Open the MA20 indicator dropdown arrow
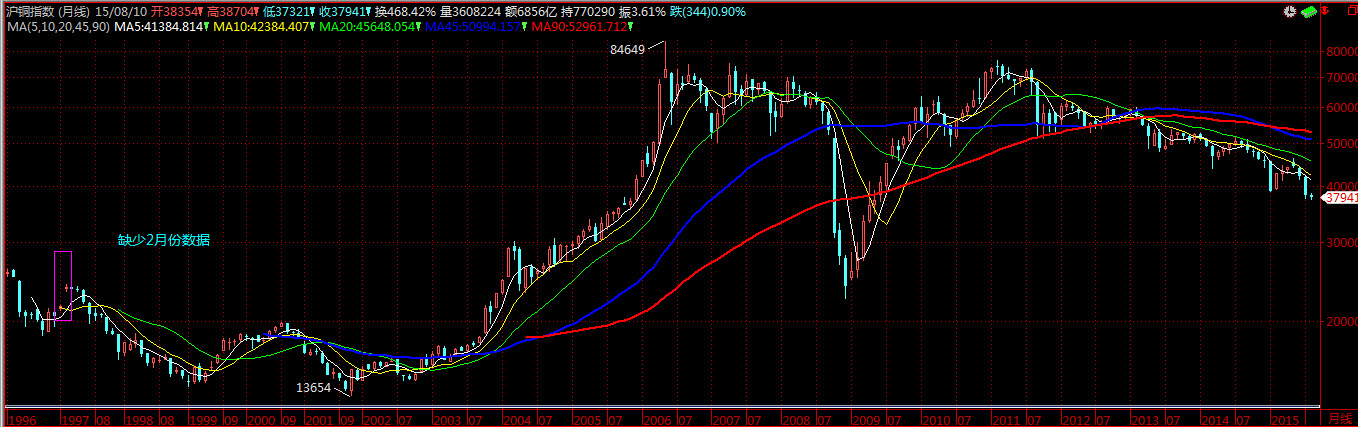 421,25
